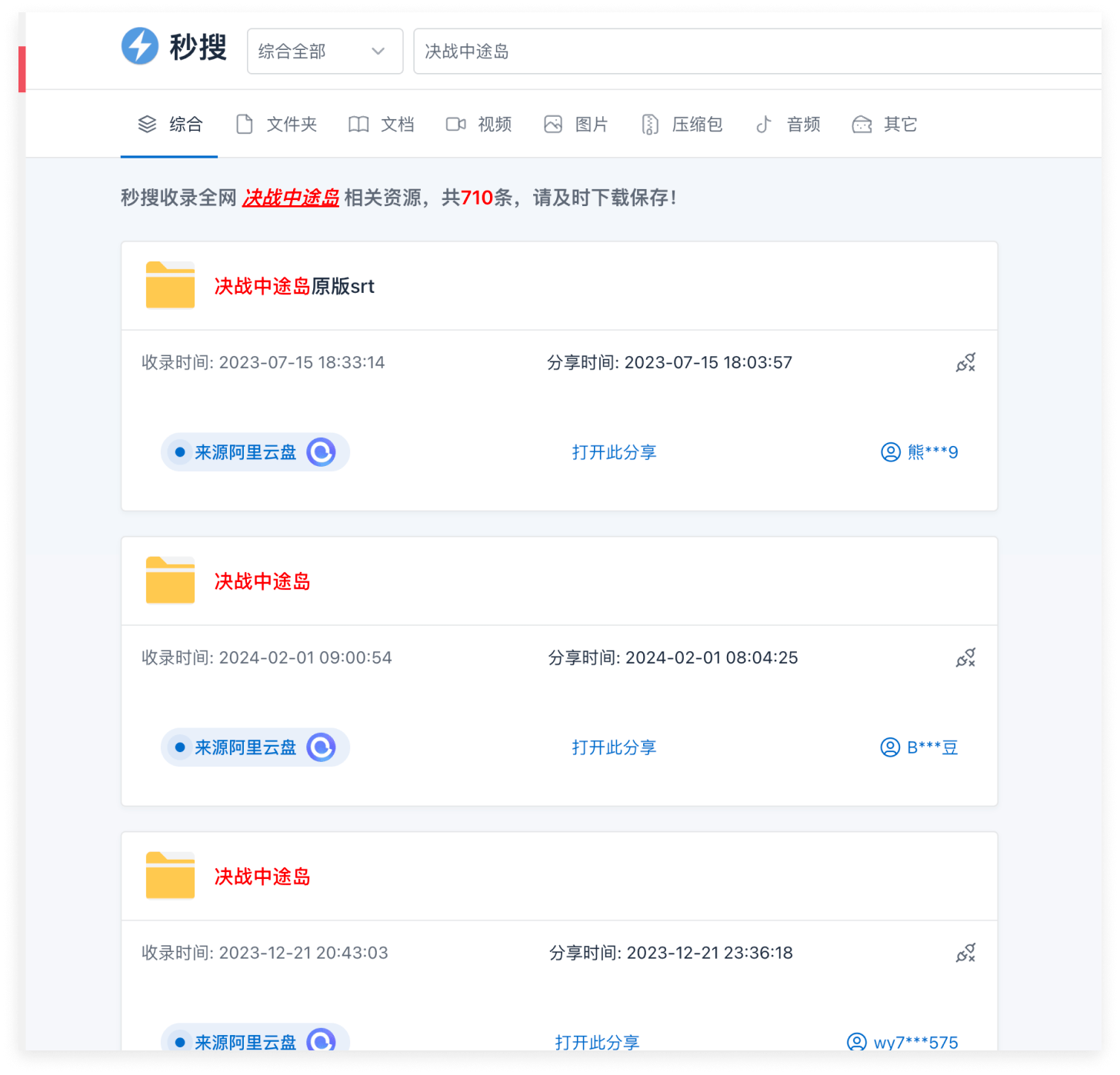
Task: Click the 秒搜 lightning logo icon
Action: [140, 46]
